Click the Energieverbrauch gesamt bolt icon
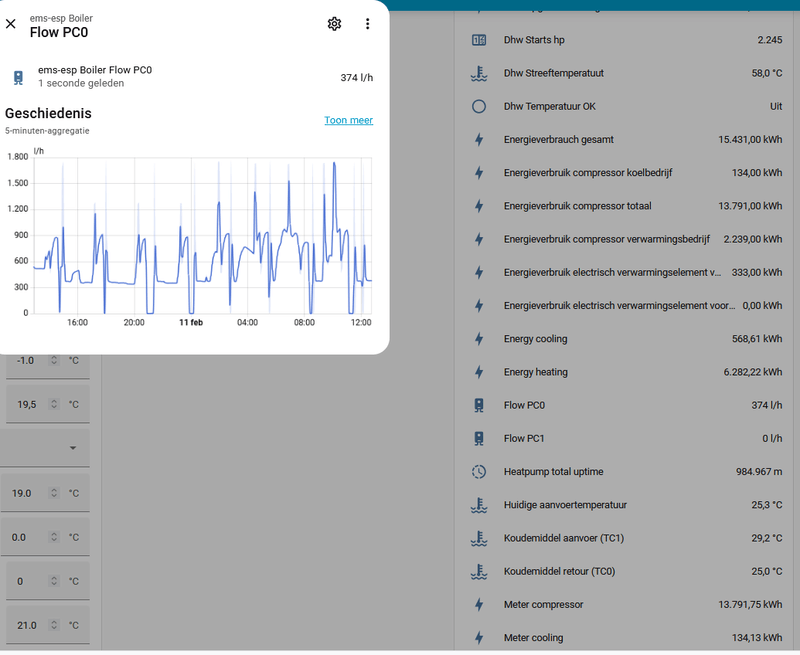Screen dimensions: 800x655 (479, 140)
